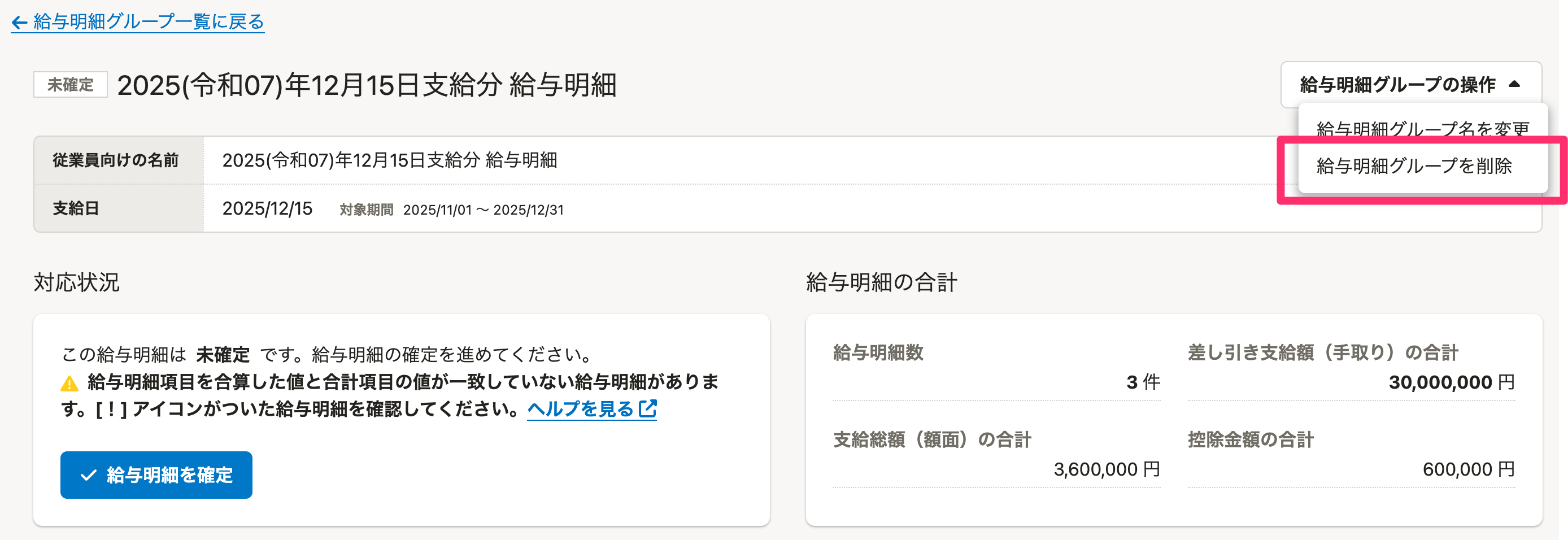The height and width of the screenshot is (540, 1568).
Task: Go back to 給与明細グループ一覧 via link text
Action: pos(149,22)
